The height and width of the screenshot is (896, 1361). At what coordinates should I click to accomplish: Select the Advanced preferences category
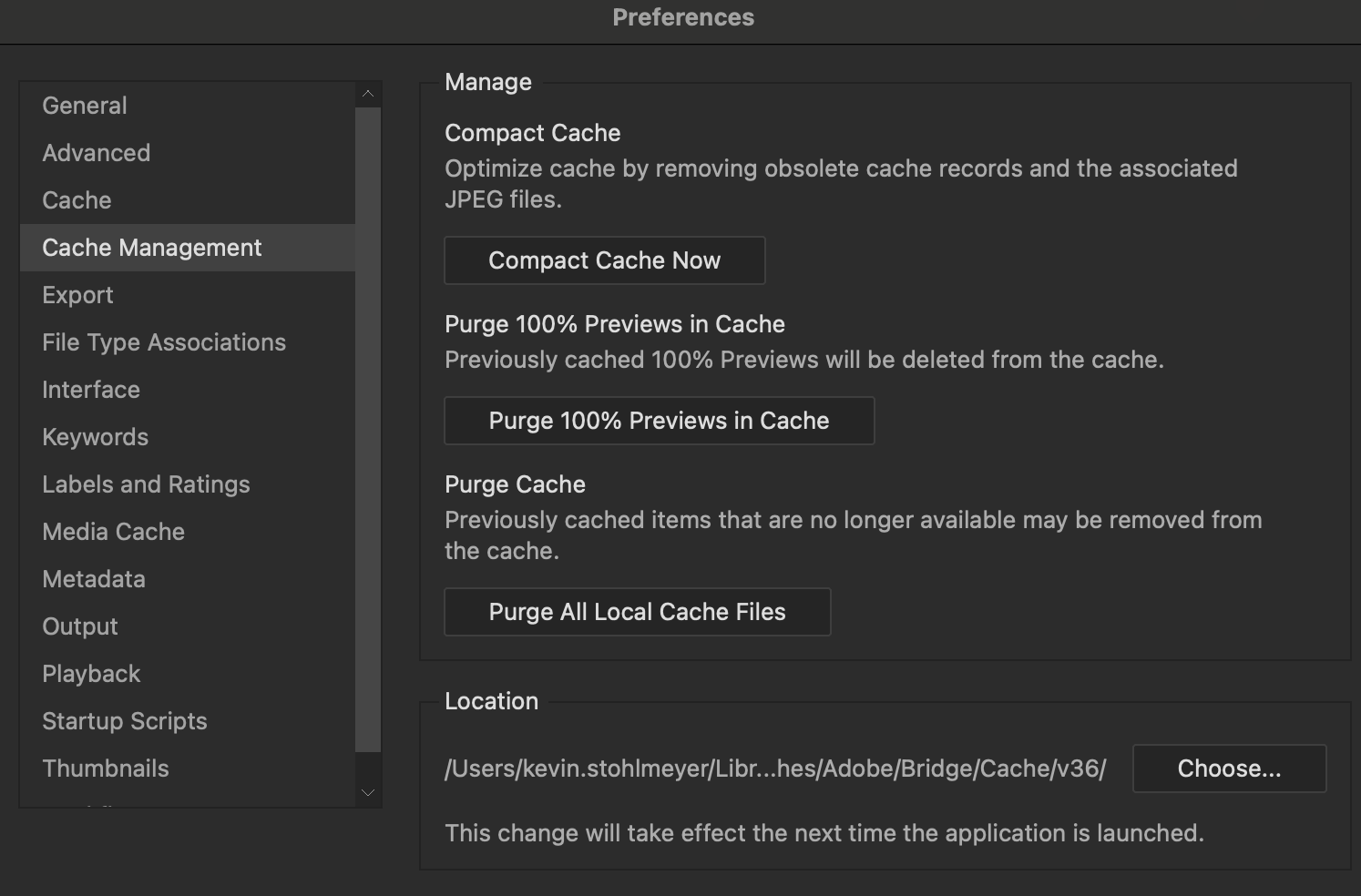tap(97, 153)
